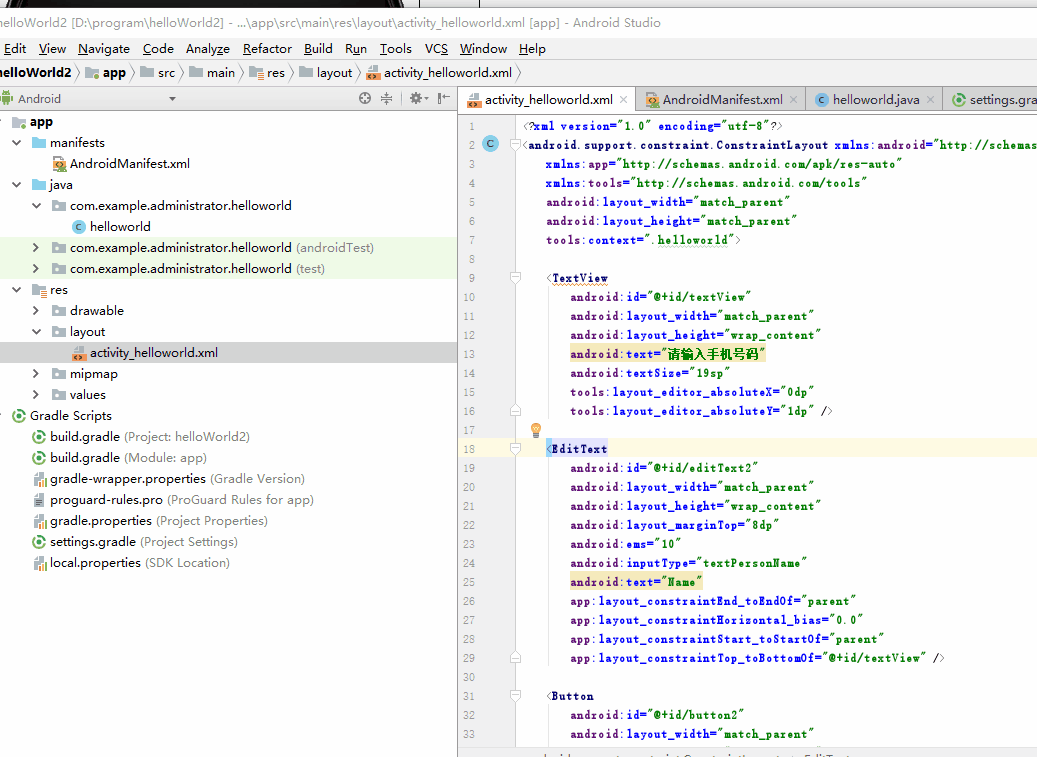1037x757 pixels.
Task: Close the helloworld.java tab
Action: (x=930, y=100)
